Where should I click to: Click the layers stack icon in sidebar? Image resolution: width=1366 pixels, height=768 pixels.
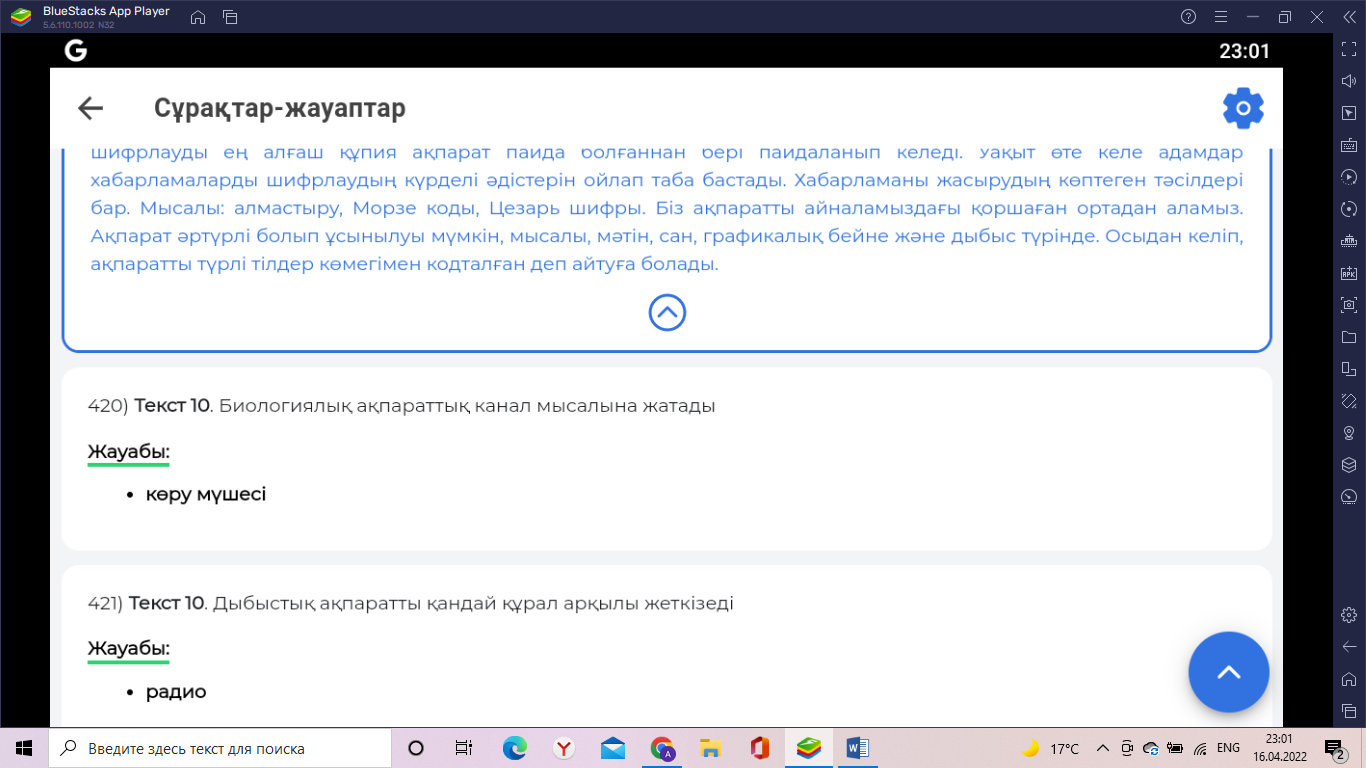(x=1348, y=465)
